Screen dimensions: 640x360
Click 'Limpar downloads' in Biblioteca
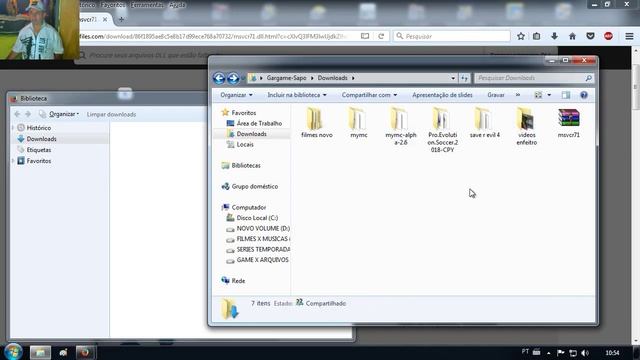(111, 114)
